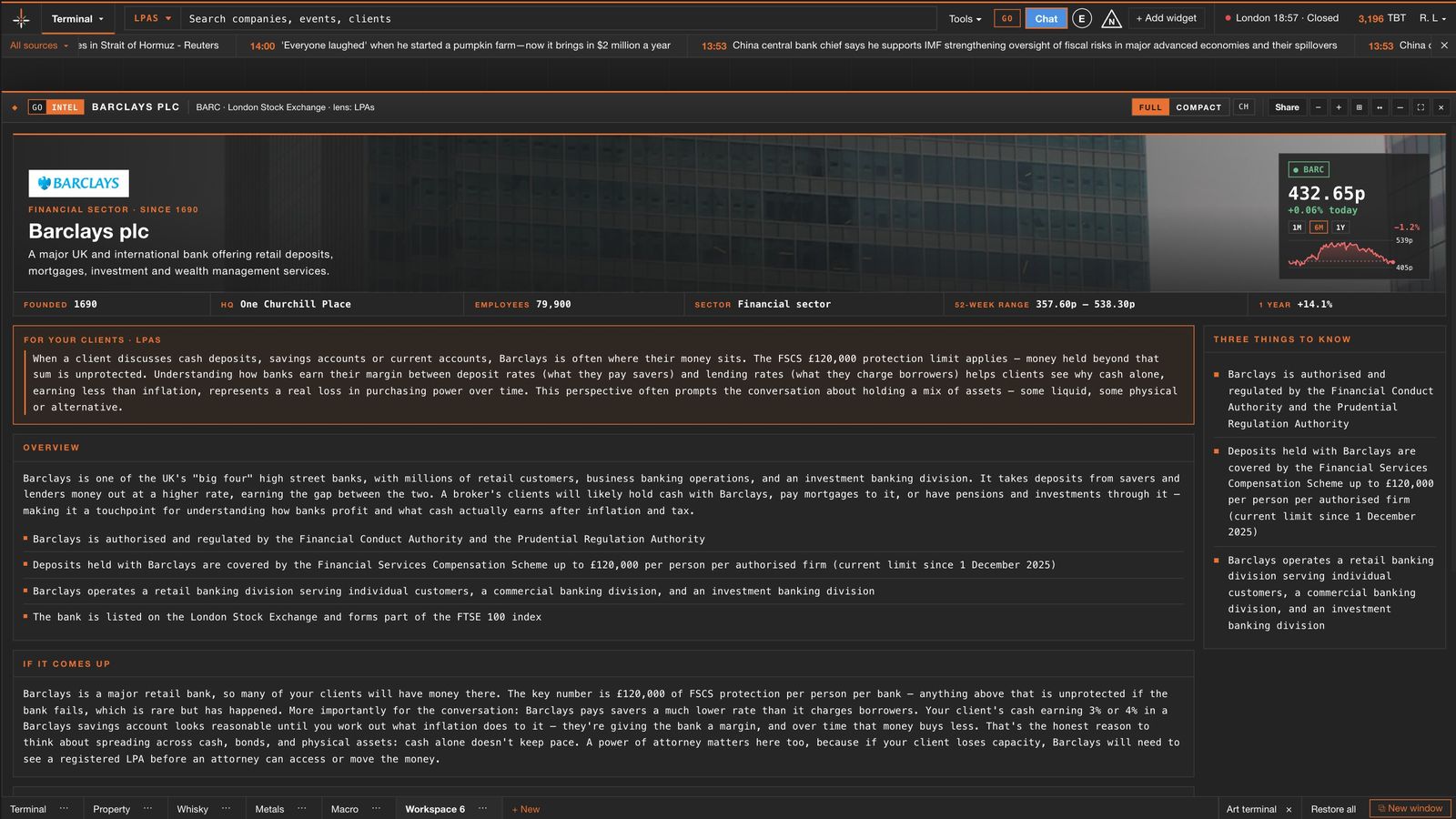This screenshot has width=1456, height=819.
Task: Open options dots for Whisky workspace tab
Action: pyautogui.click(x=226, y=808)
